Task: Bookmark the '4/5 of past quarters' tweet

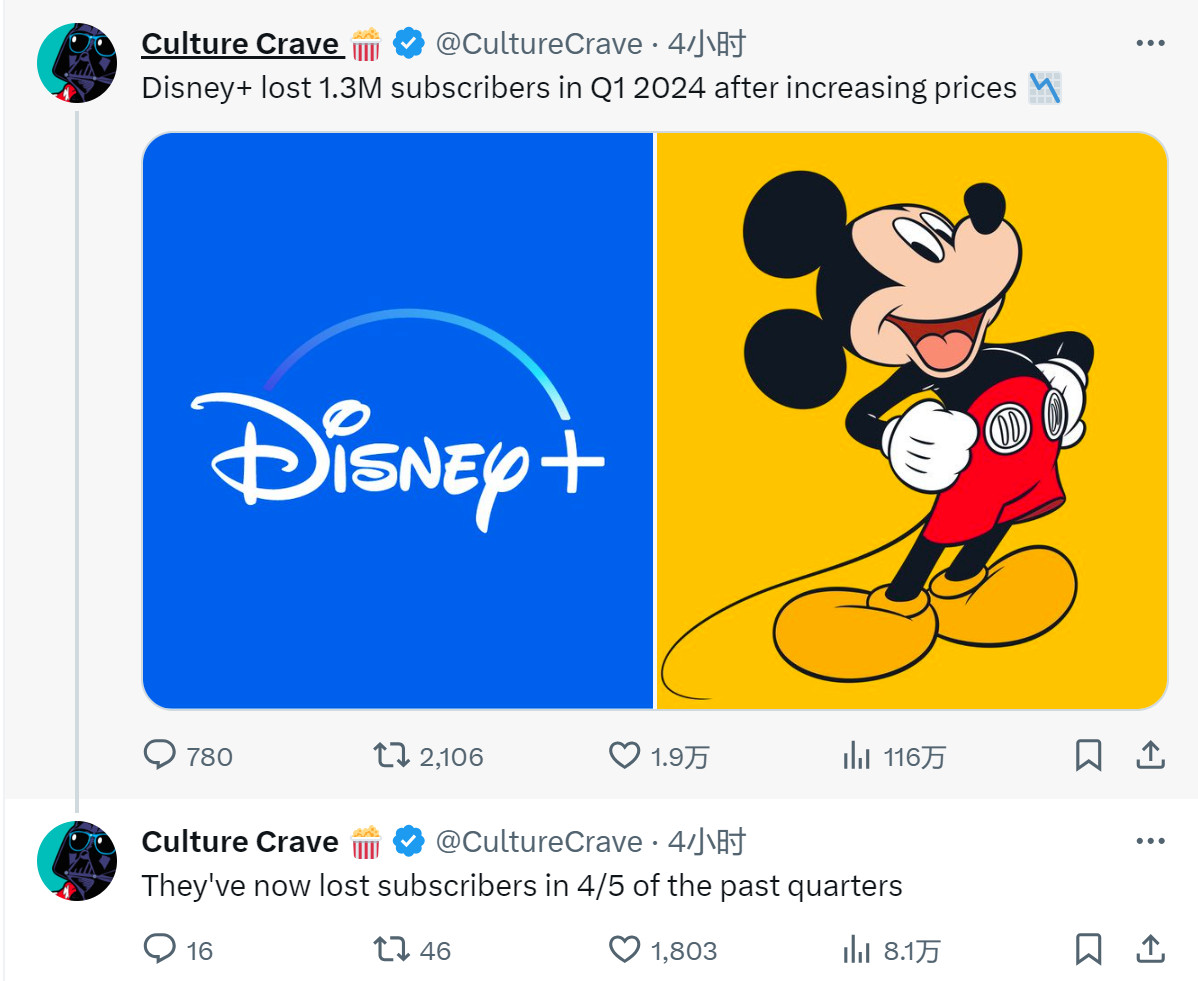Action: pos(1088,948)
